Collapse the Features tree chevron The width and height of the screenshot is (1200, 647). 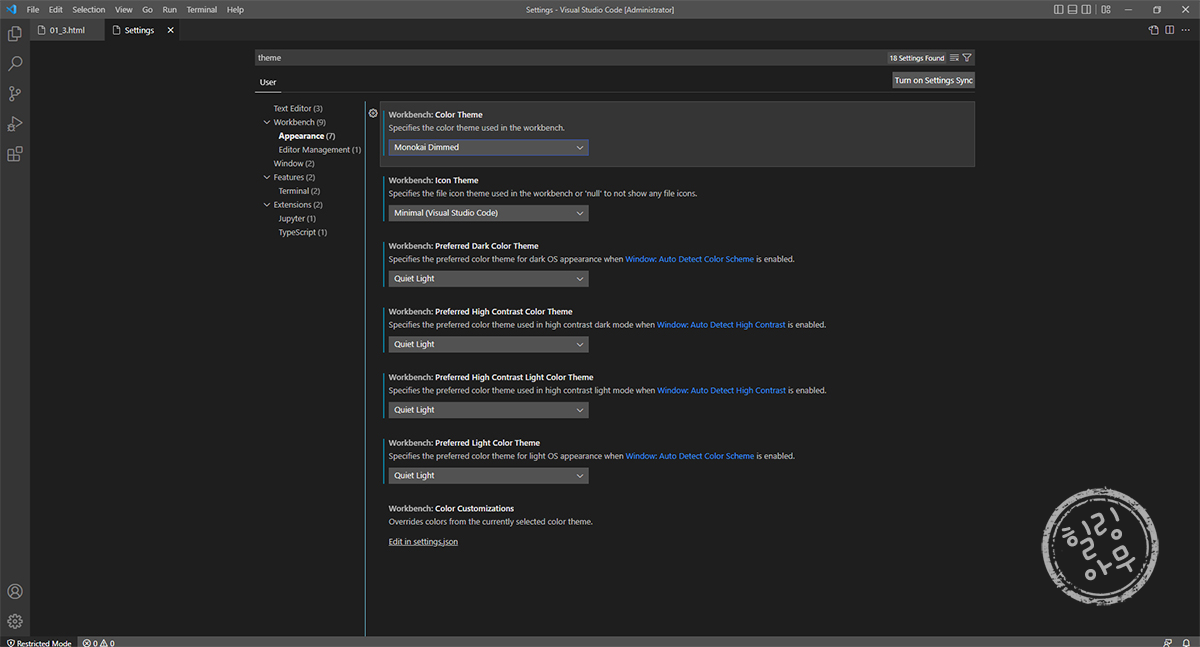coord(266,177)
